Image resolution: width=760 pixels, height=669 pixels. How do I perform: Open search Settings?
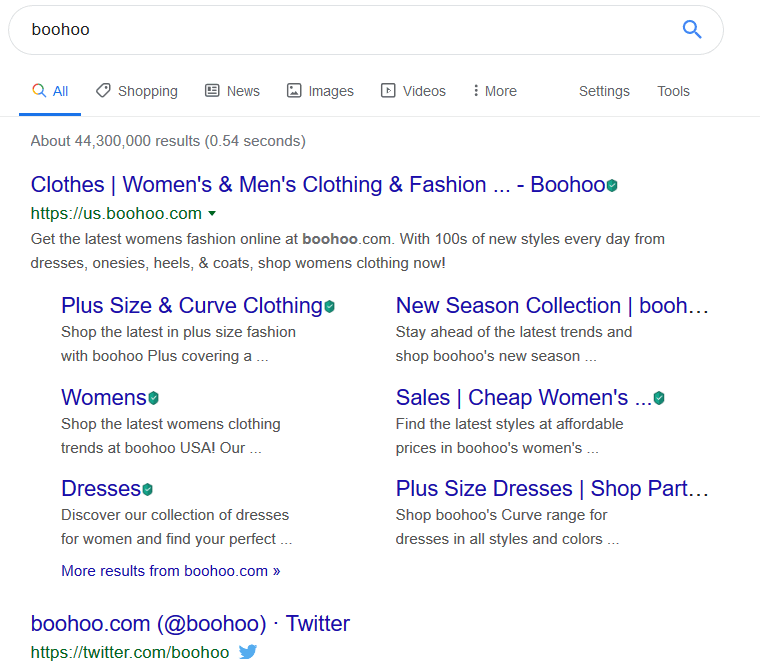pyautogui.click(x=604, y=91)
